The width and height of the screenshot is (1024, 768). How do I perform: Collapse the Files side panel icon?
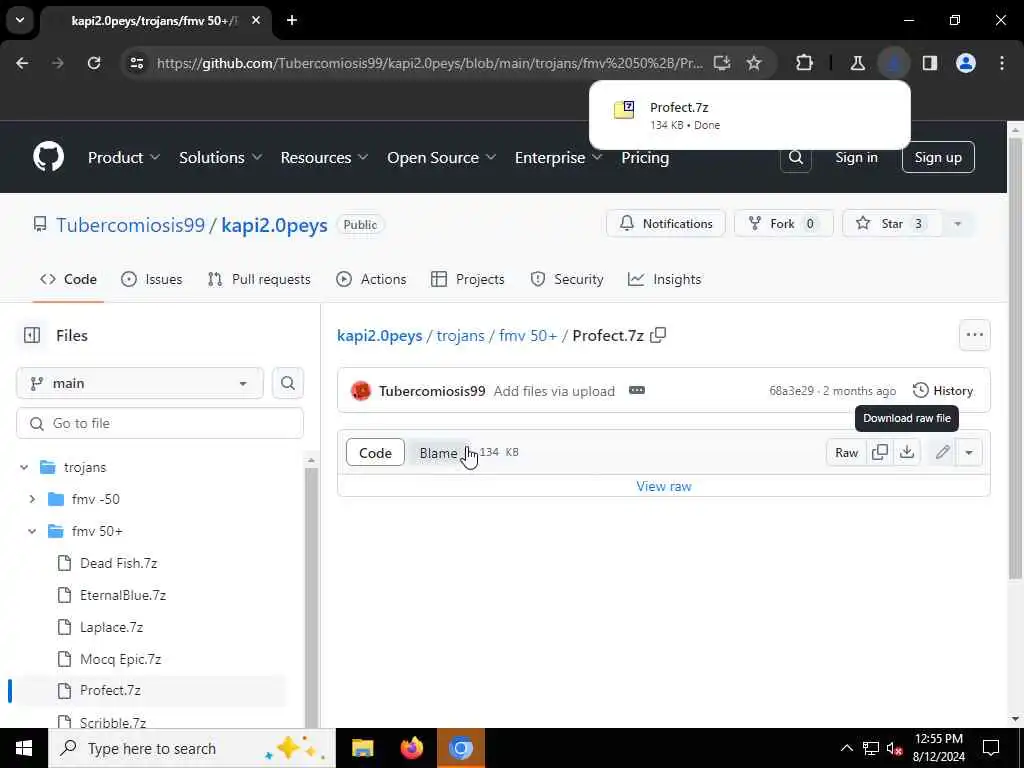tap(32, 336)
